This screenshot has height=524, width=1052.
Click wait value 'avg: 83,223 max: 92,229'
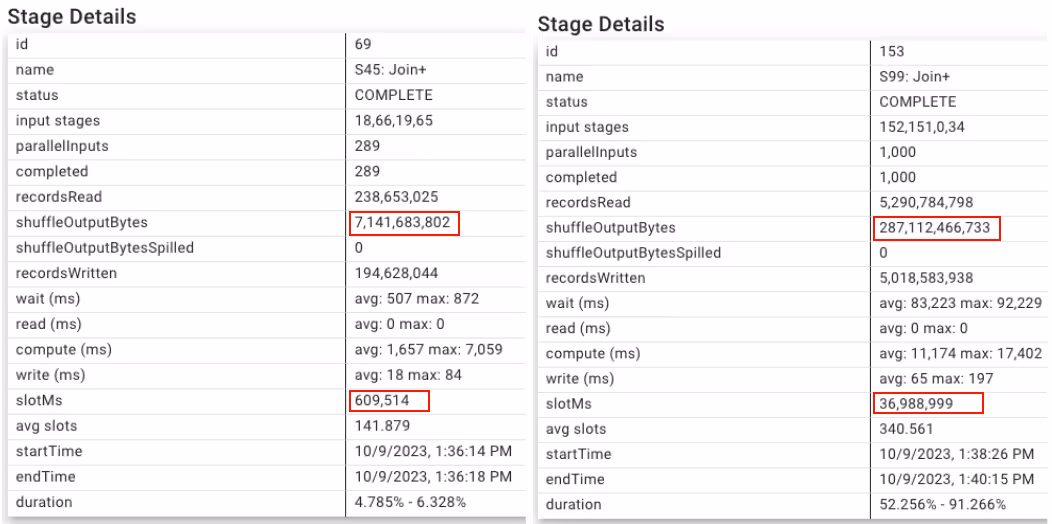[961, 303]
